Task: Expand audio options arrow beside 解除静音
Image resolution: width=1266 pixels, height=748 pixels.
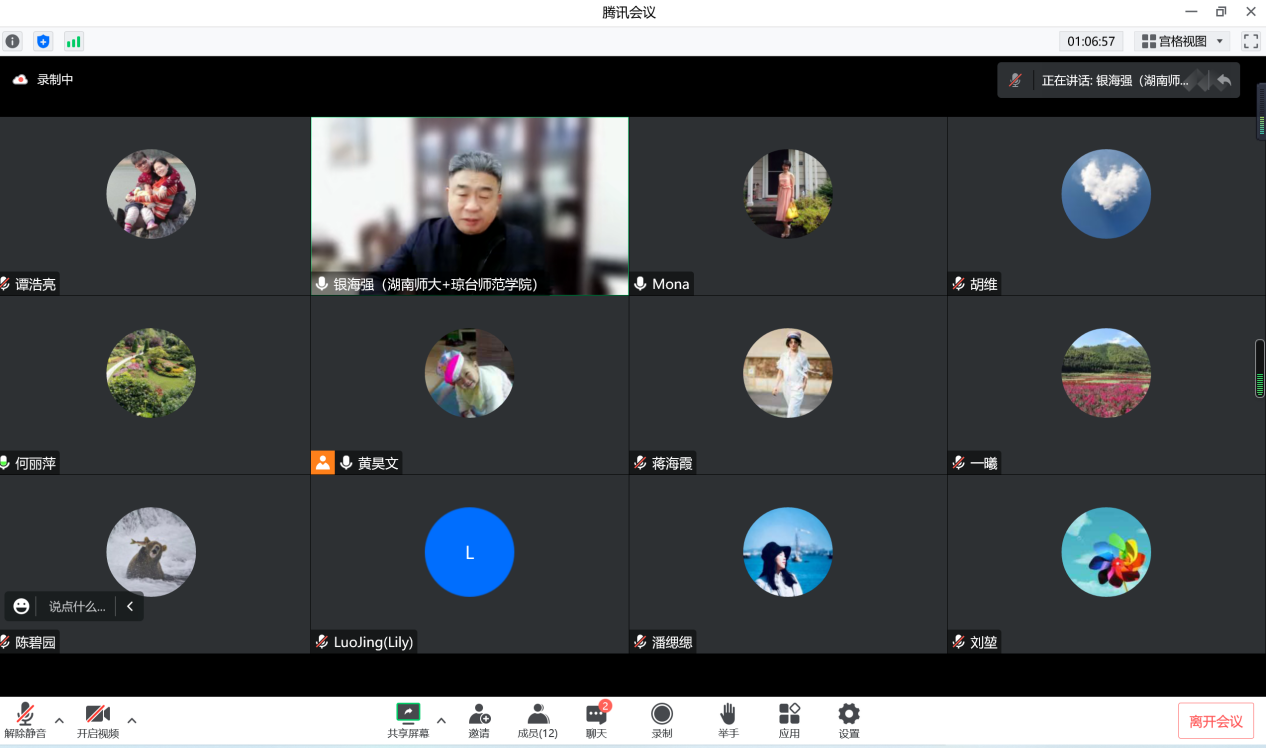Action: pos(59,720)
